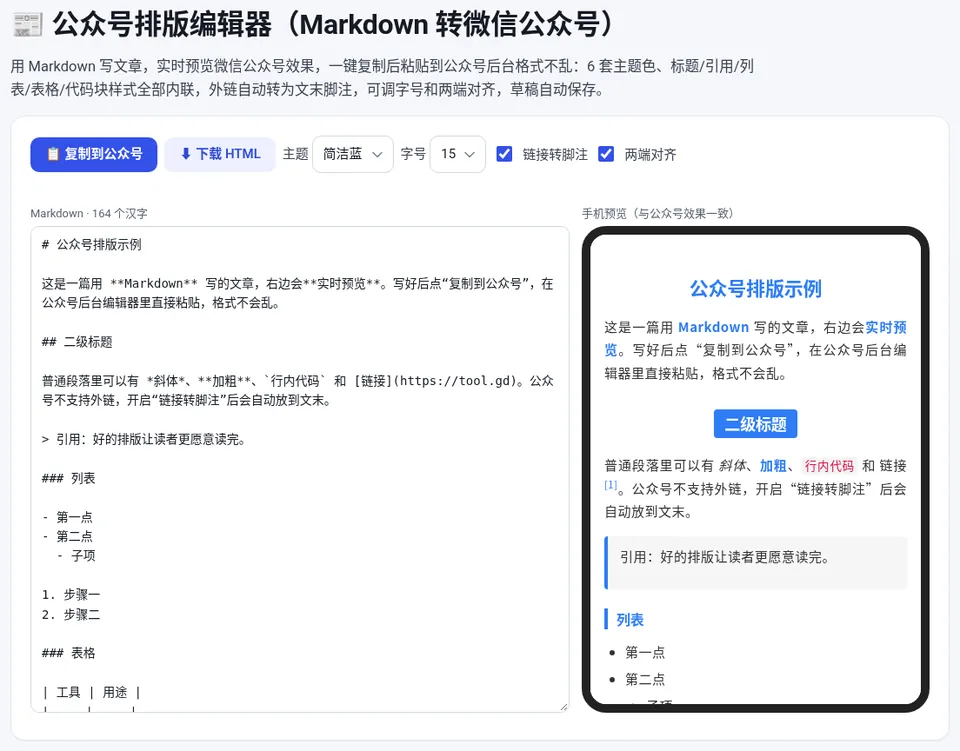Open the 主题 dropdown showing 简洁蓝
The width and height of the screenshot is (960, 751).
pos(353,154)
